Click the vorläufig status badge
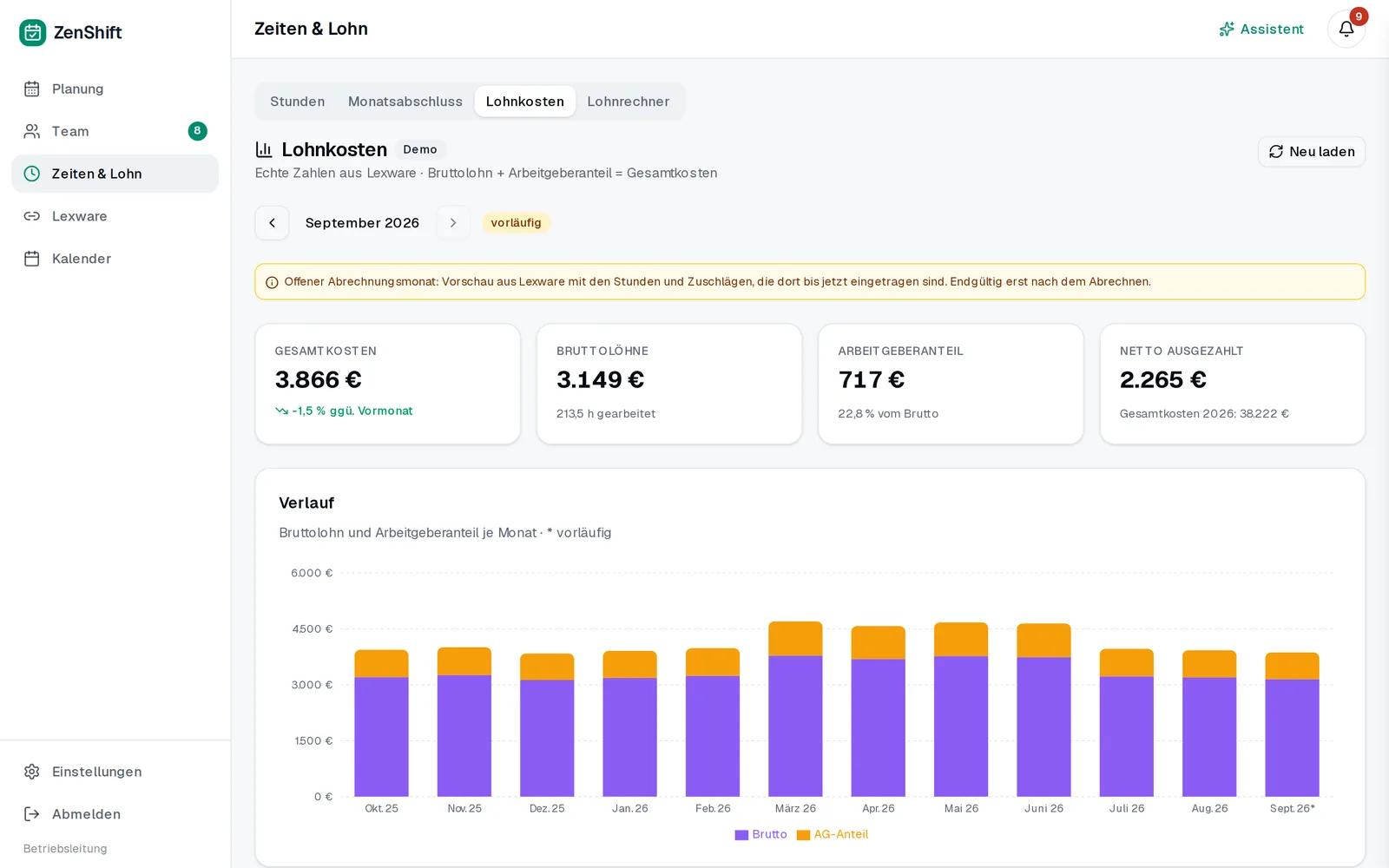Image resolution: width=1389 pixels, height=868 pixels. [516, 223]
